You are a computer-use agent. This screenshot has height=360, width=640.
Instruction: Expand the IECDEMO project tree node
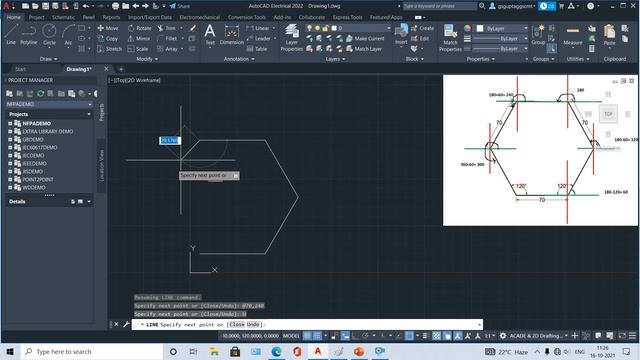point(10,156)
